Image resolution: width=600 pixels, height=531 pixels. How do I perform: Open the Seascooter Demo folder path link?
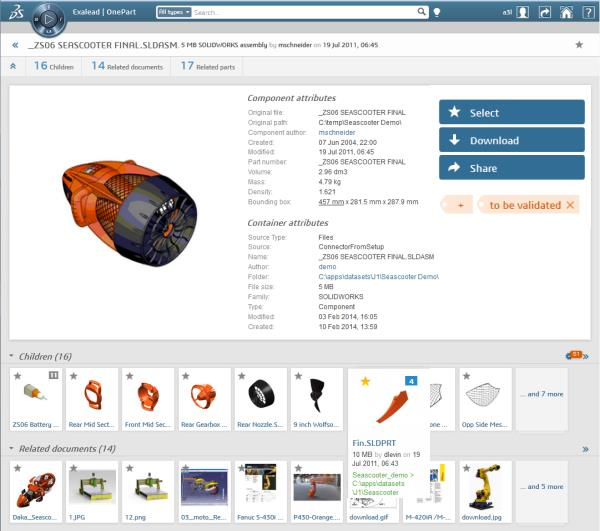pos(378,277)
